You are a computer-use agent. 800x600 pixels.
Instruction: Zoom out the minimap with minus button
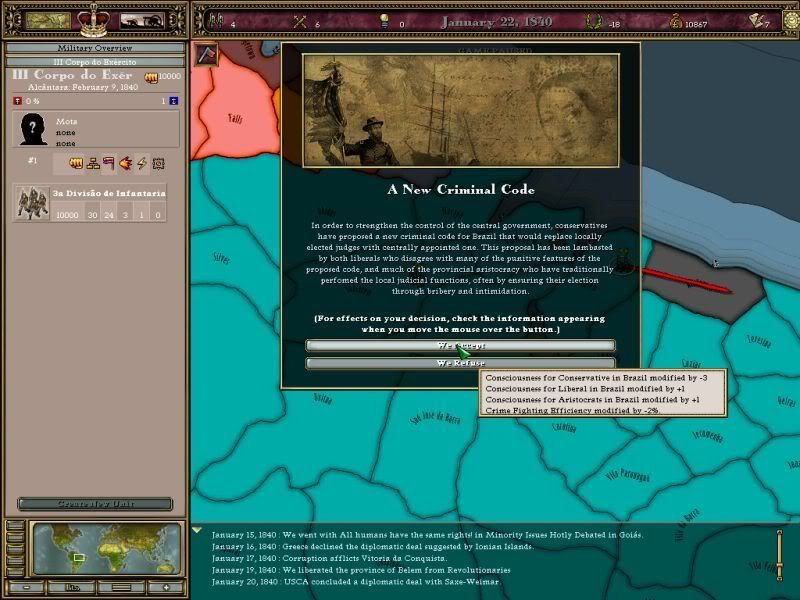pos(28,587)
